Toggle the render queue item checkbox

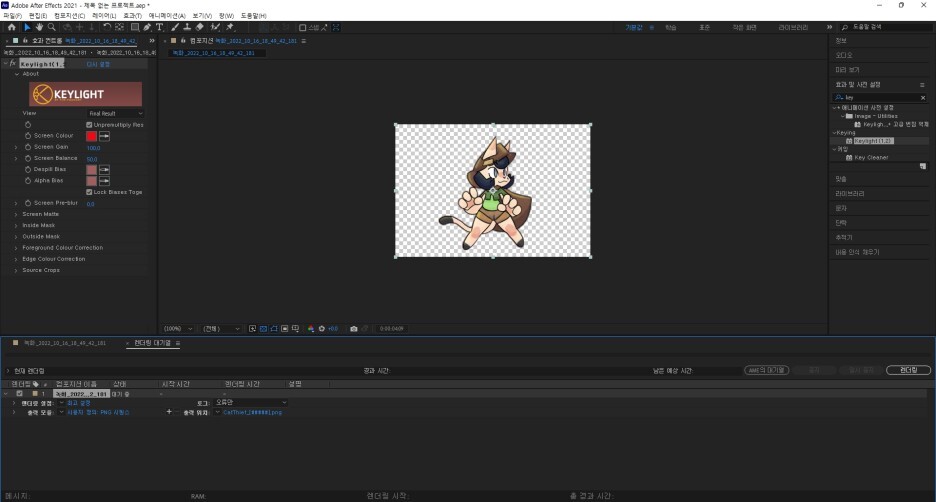[20, 394]
